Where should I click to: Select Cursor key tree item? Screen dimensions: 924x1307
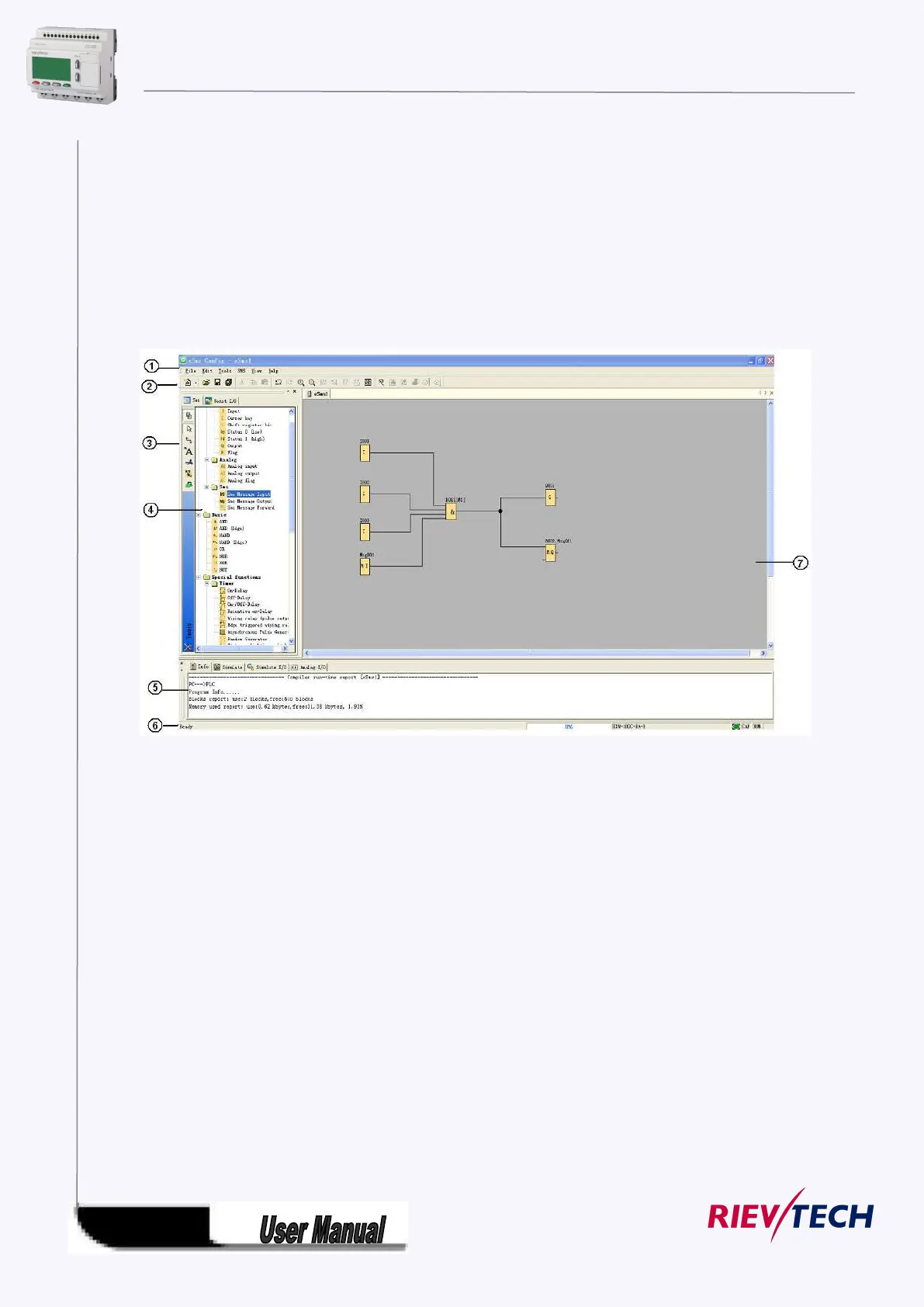(240, 418)
